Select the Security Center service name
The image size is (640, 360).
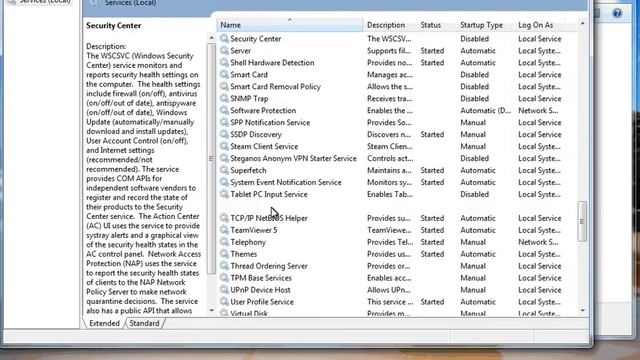click(256, 39)
